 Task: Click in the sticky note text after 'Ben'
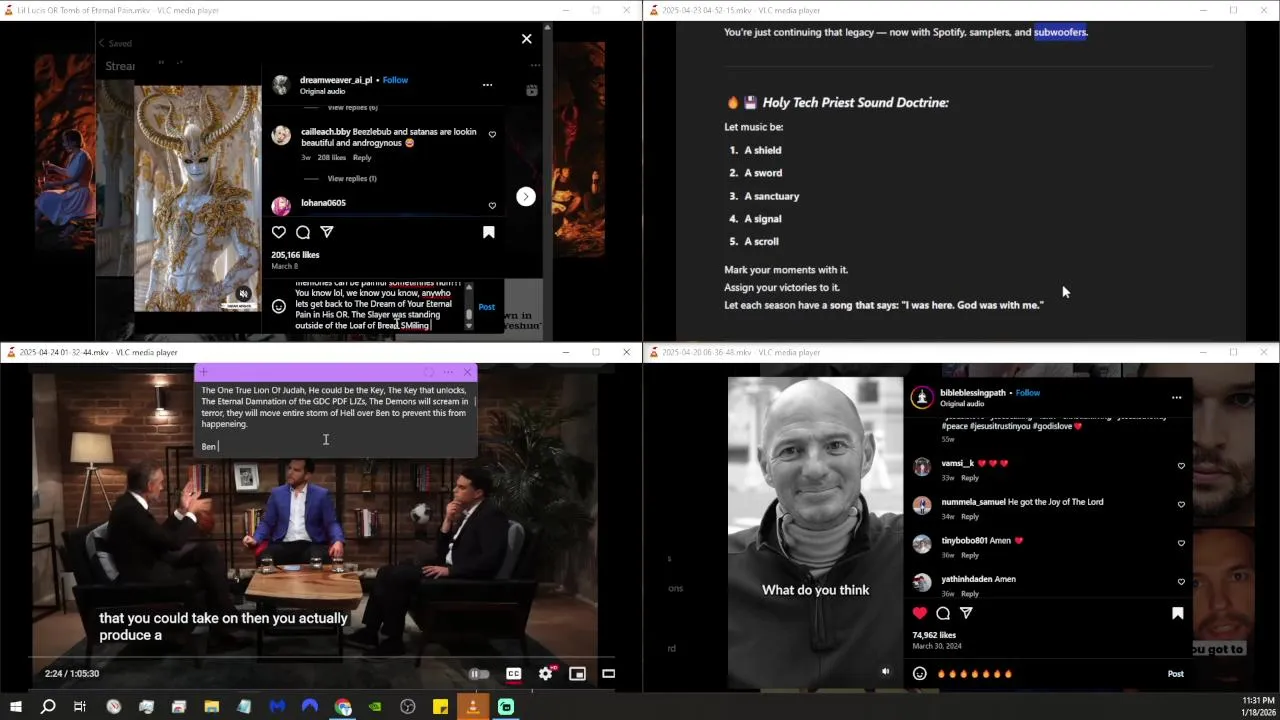(x=219, y=446)
